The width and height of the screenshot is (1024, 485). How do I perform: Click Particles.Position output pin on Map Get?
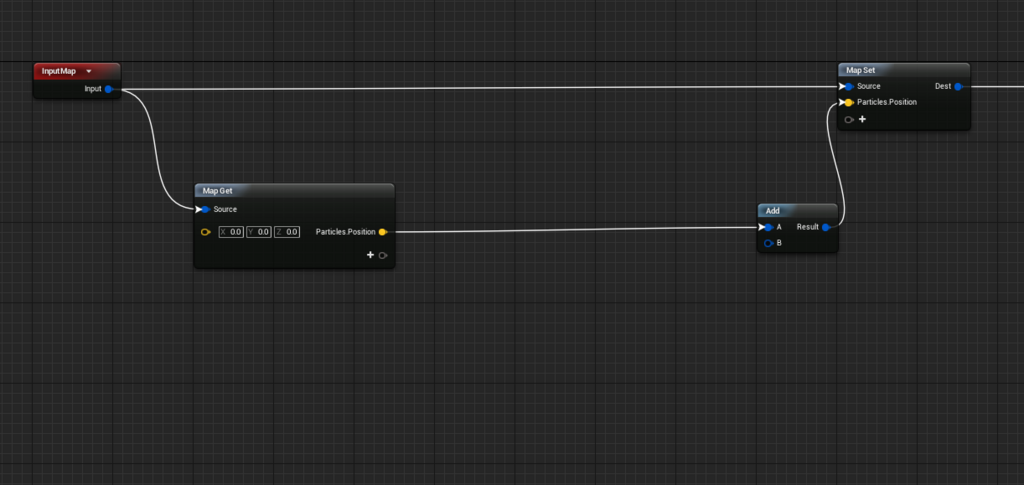[383, 232]
